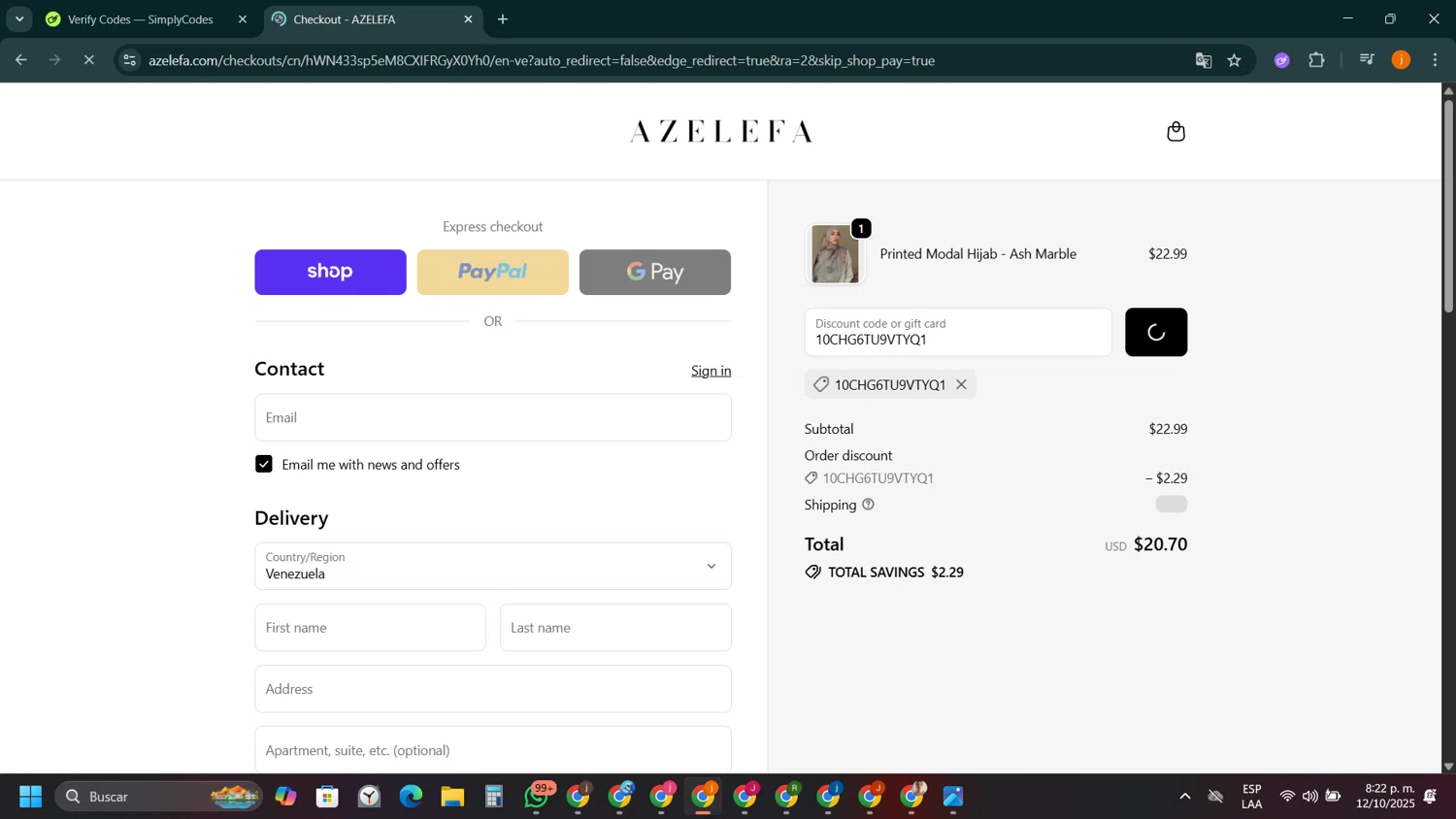Open the notifications bell icon

click(x=1430, y=797)
